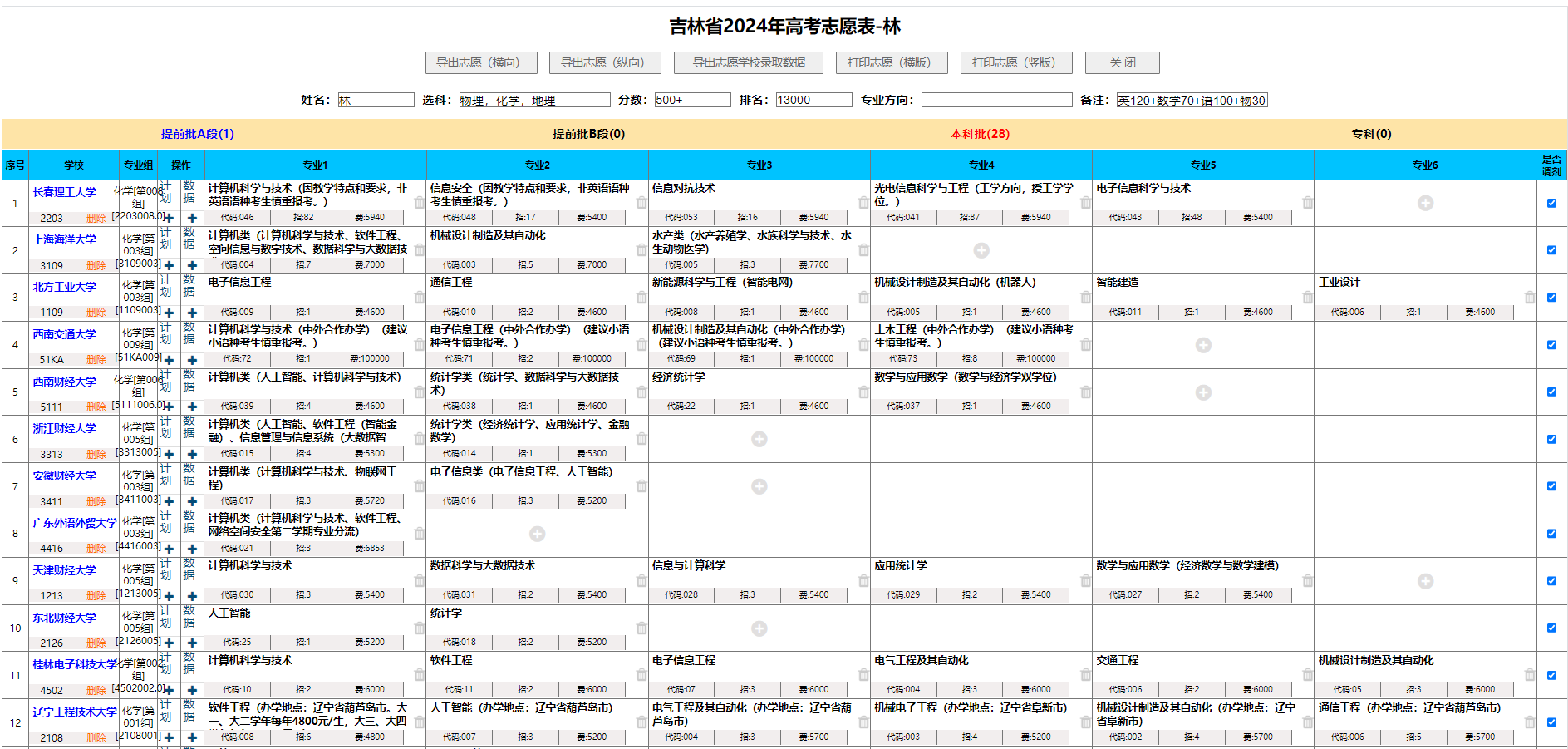Click 计划 plus icon in 长春理工大学 row

tap(169, 218)
